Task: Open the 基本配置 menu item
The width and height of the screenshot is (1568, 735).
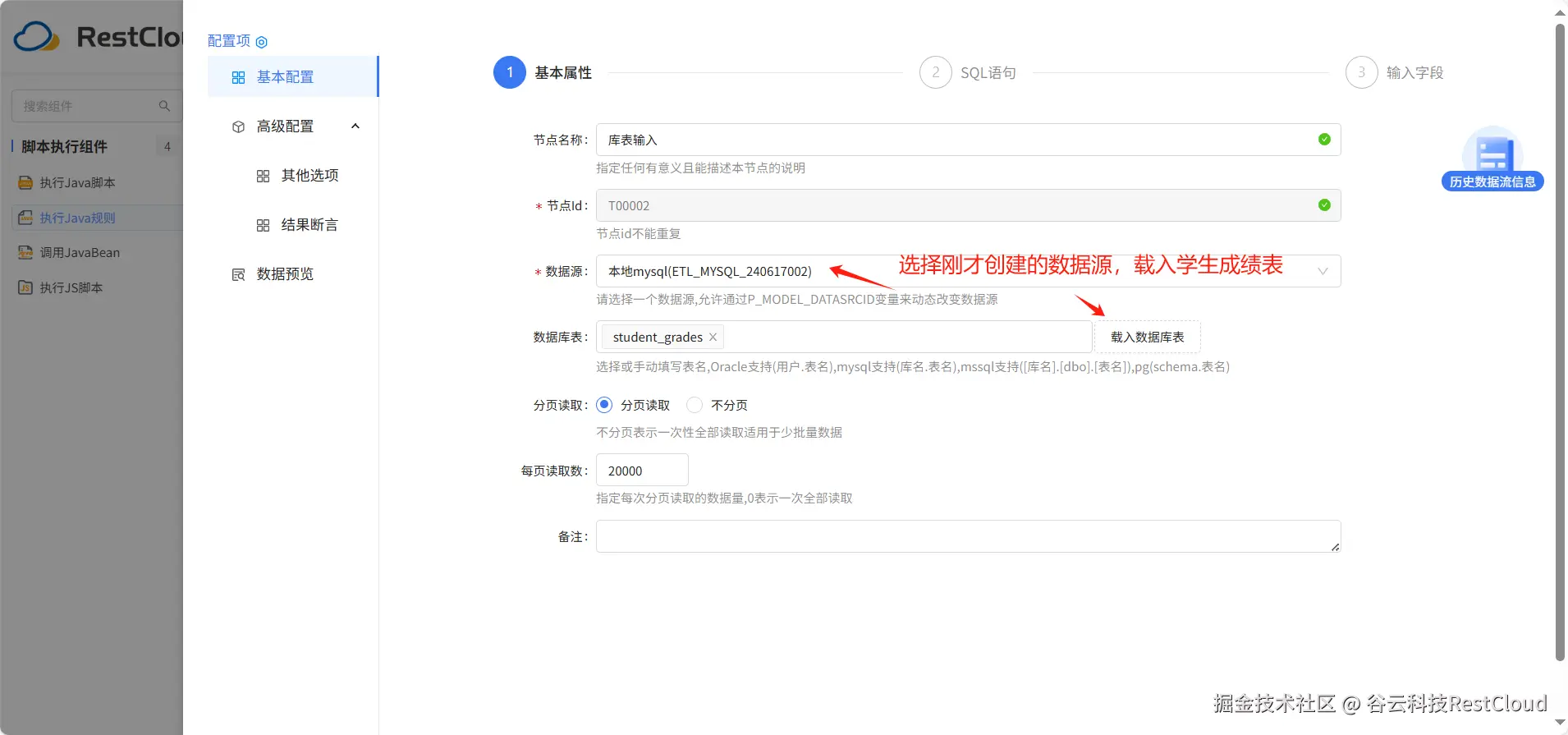Action: (x=285, y=77)
